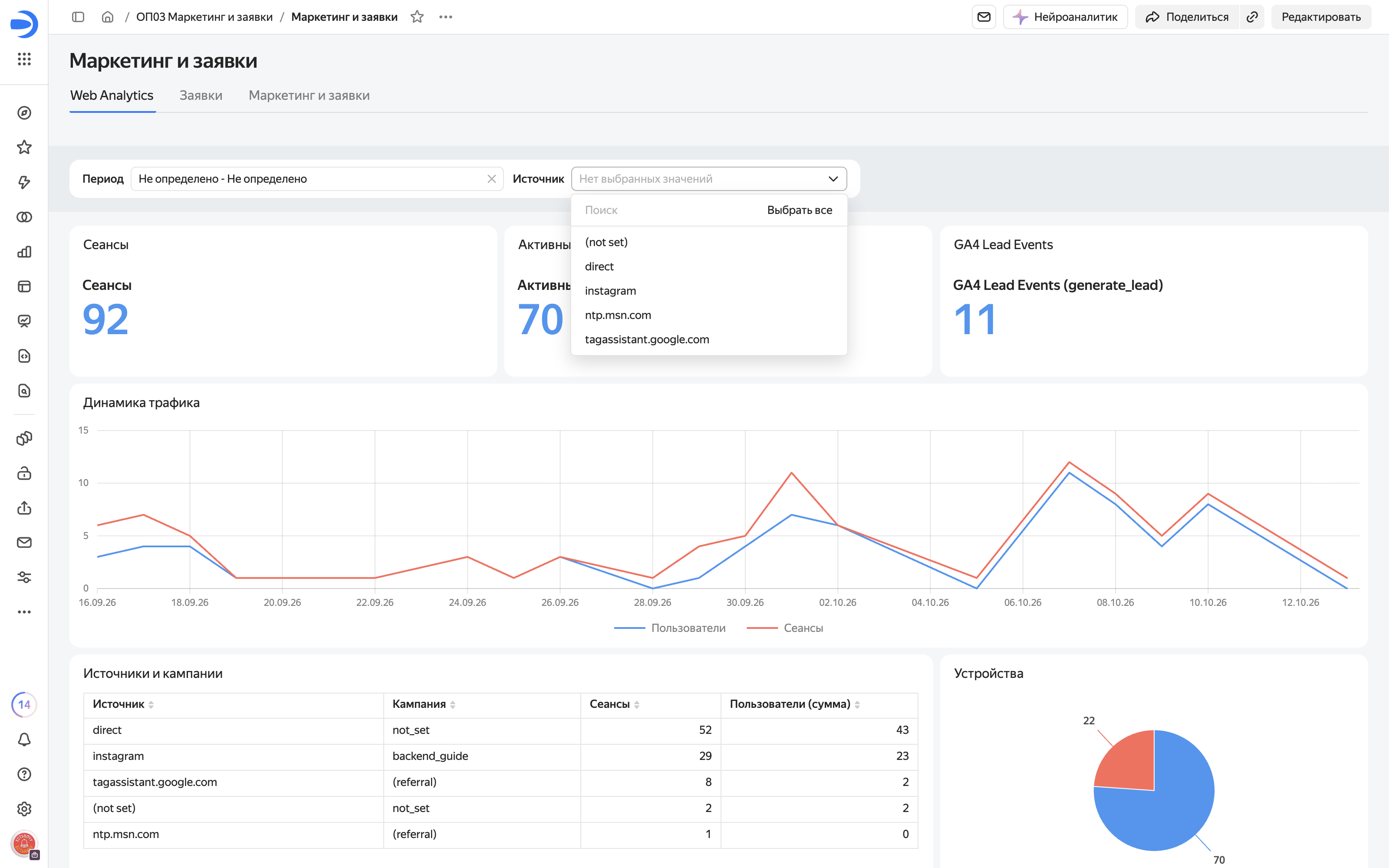Toggle Сеансы series in chart legend
The width and height of the screenshot is (1389, 868).
pos(785,628)
